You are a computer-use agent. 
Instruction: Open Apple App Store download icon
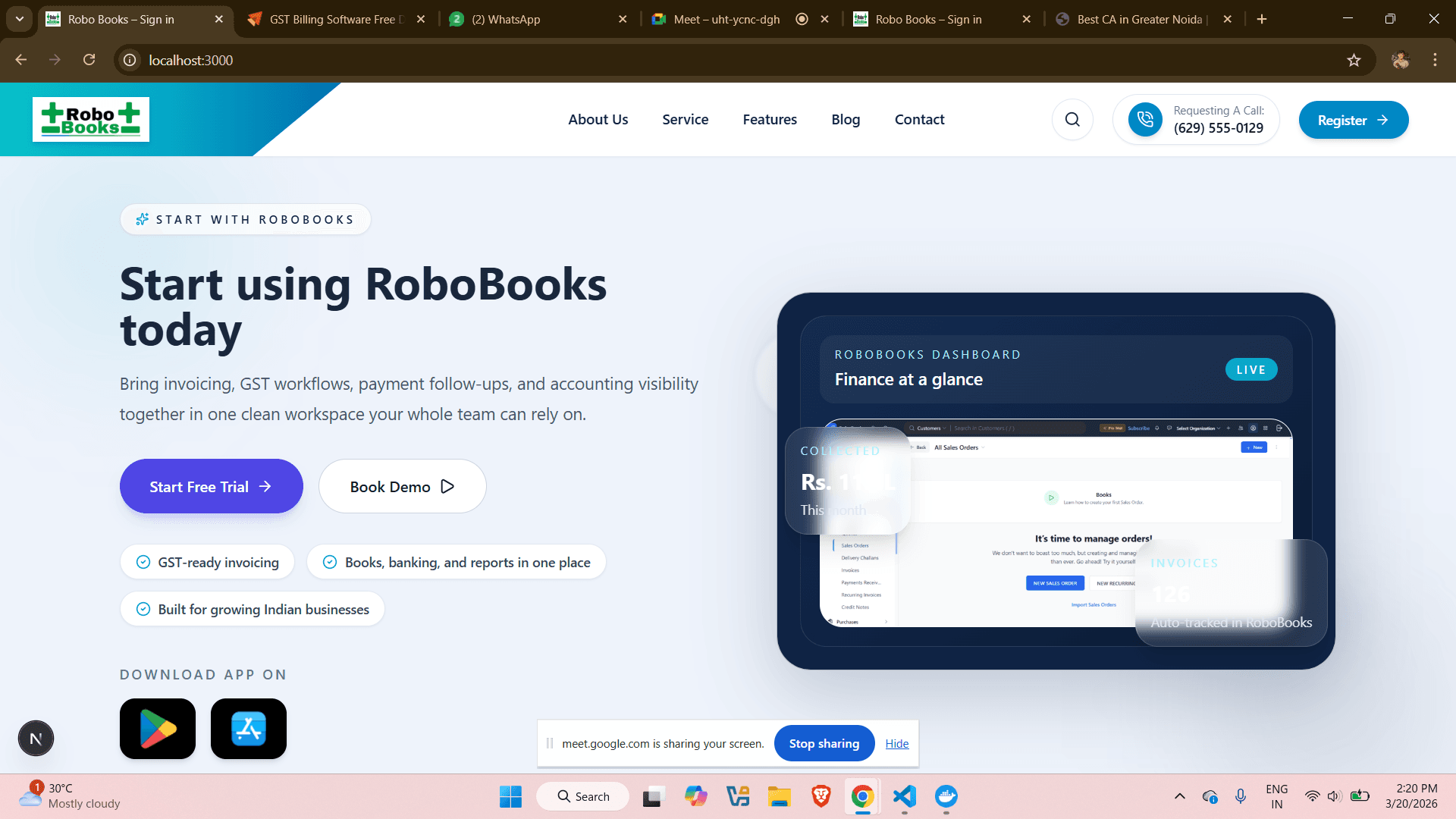249,729
